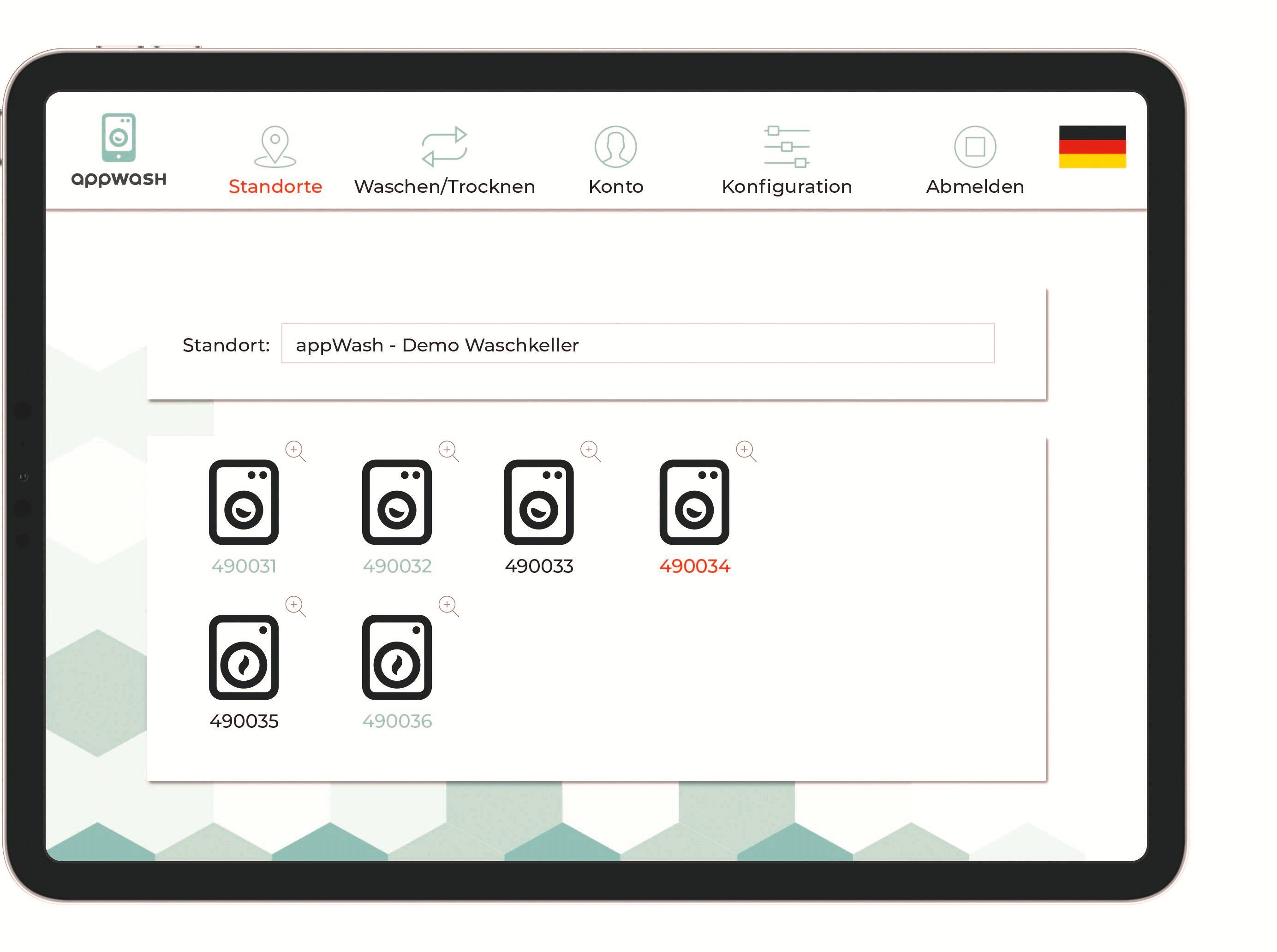The height and width of the screenshot is (952, 1277).
Task: Select washing machine 490033 icon
Action: 538,502
